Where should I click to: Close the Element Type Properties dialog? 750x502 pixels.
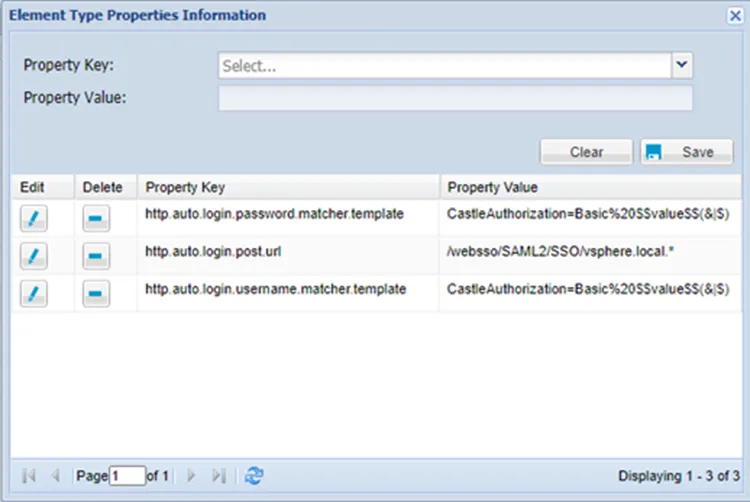pyautogui.click(x=735, y=16)
